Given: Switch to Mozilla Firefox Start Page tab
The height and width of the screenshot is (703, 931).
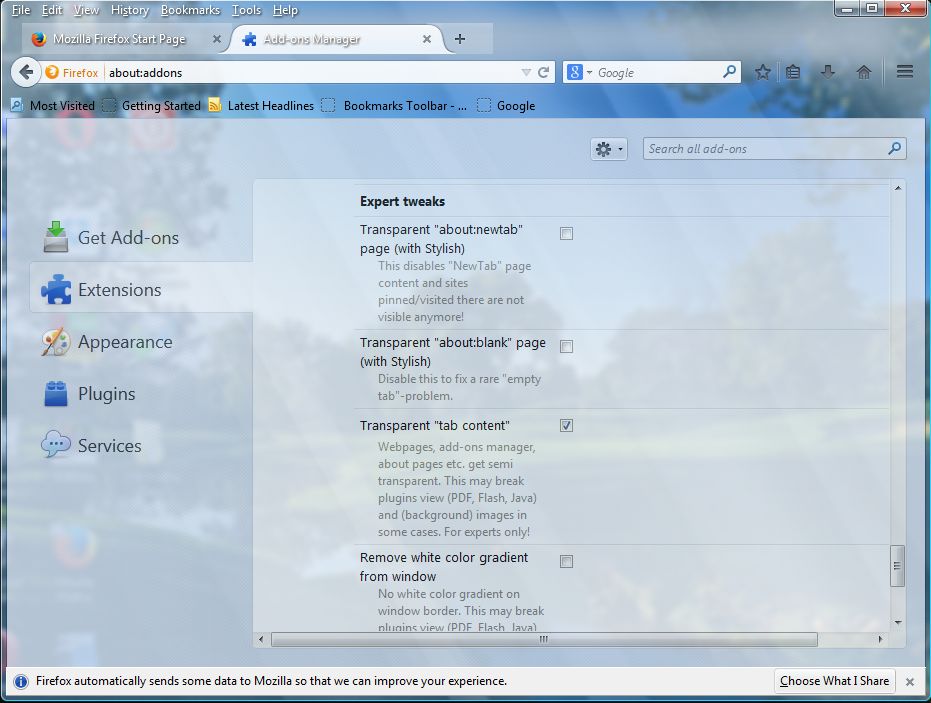Looking at the screenshot, I should point(125,39).
